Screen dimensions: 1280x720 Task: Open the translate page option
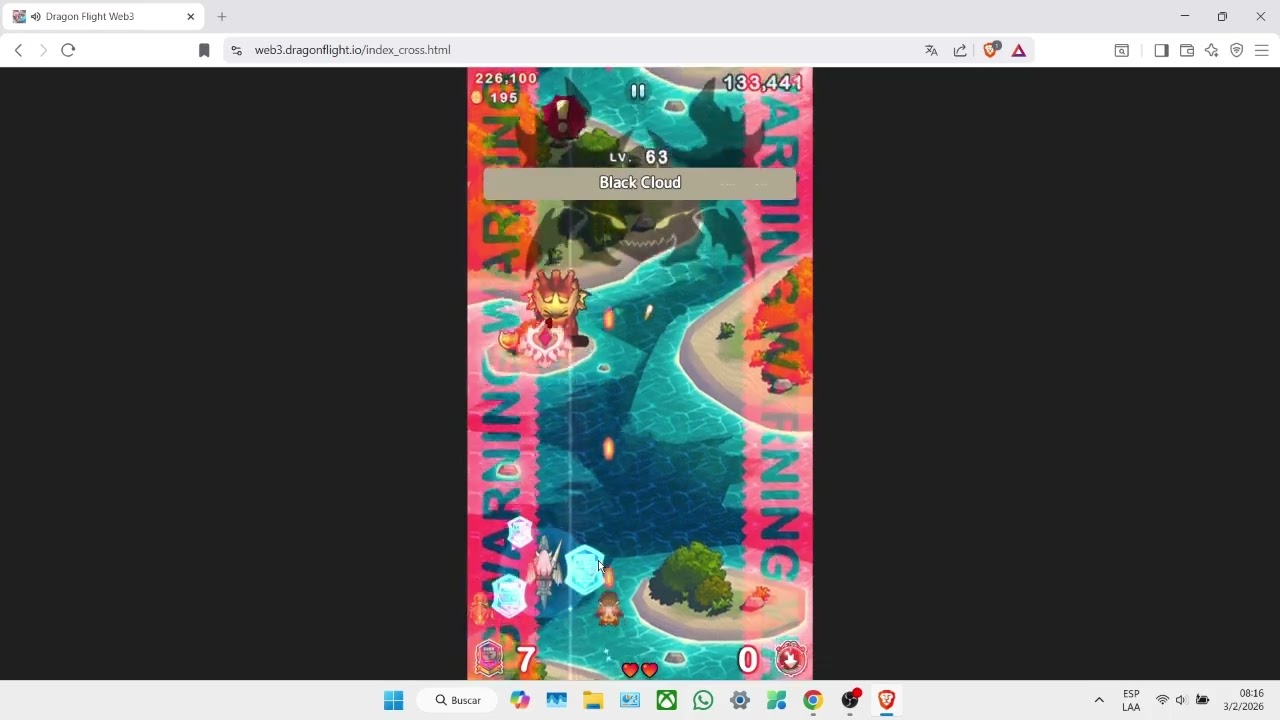[931, 50]
